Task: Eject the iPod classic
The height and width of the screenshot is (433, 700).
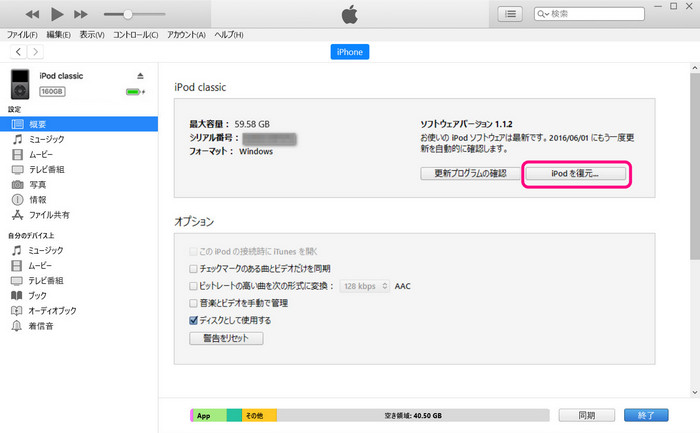Action: point(140,76)
